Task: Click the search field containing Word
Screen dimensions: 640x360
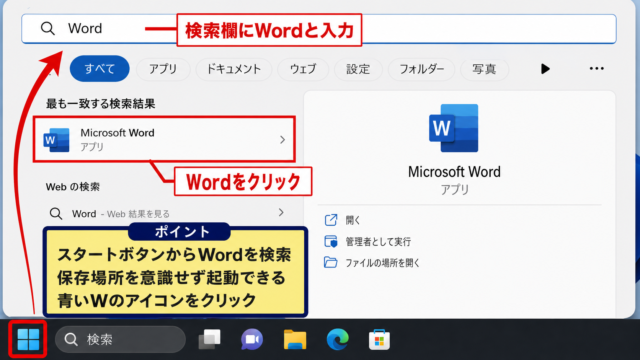Action: pos(319,29)
